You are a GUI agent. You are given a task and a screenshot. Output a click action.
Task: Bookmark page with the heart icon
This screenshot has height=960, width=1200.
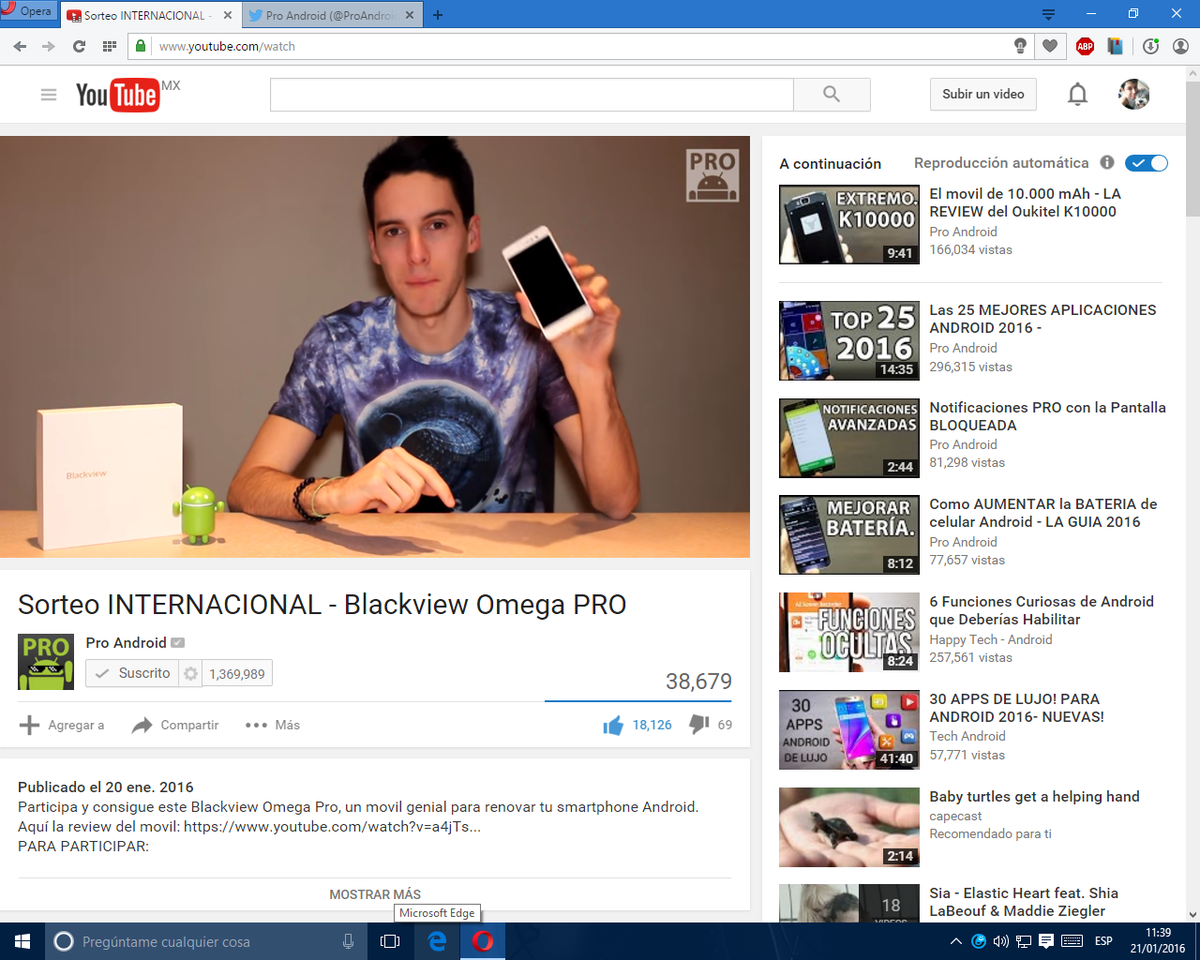[1049, 46]
